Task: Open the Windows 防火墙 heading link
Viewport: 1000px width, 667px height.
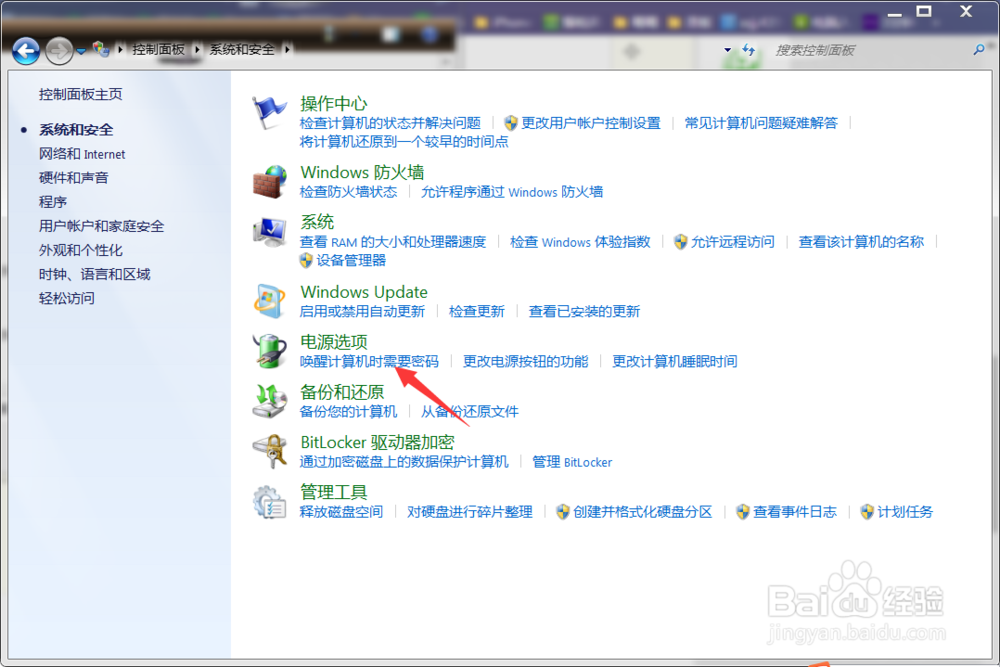Action: pos(362,172)
